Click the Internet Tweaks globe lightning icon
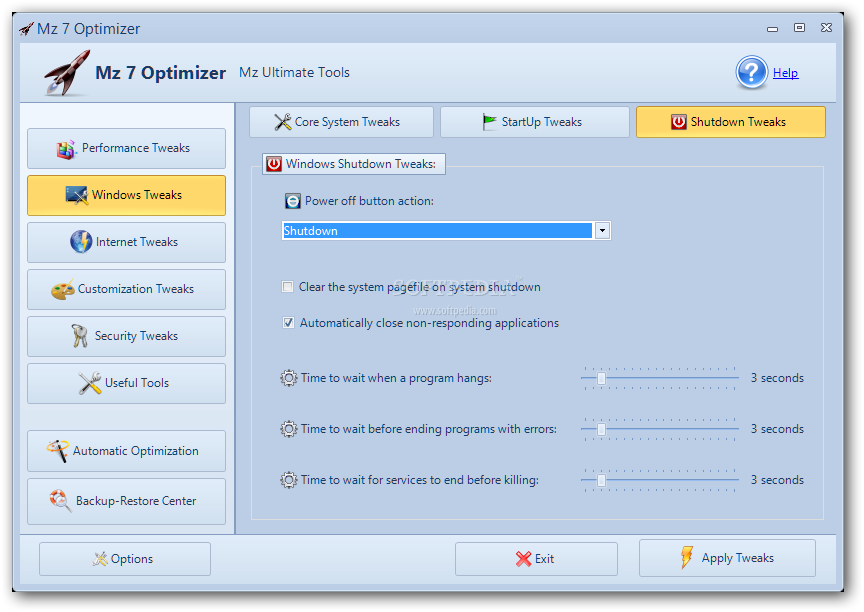 pos(81,242)
